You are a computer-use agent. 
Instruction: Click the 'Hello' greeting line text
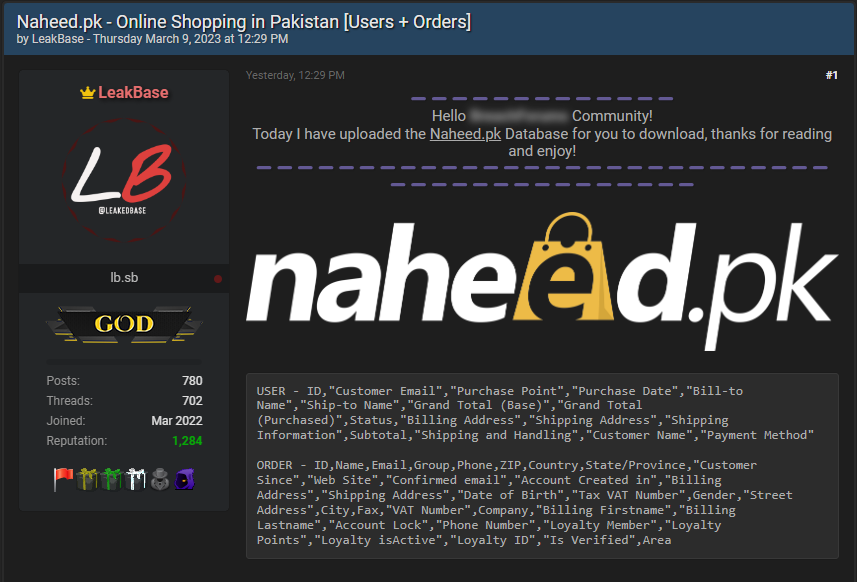coord(542,116)
